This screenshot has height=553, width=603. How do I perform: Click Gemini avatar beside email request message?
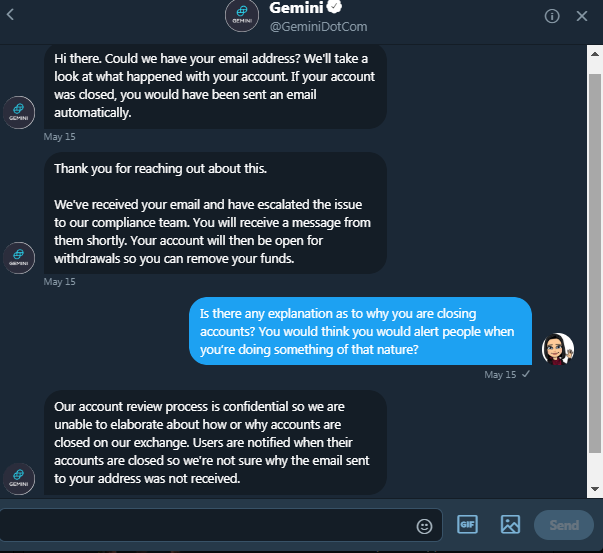tap(20, 111)
